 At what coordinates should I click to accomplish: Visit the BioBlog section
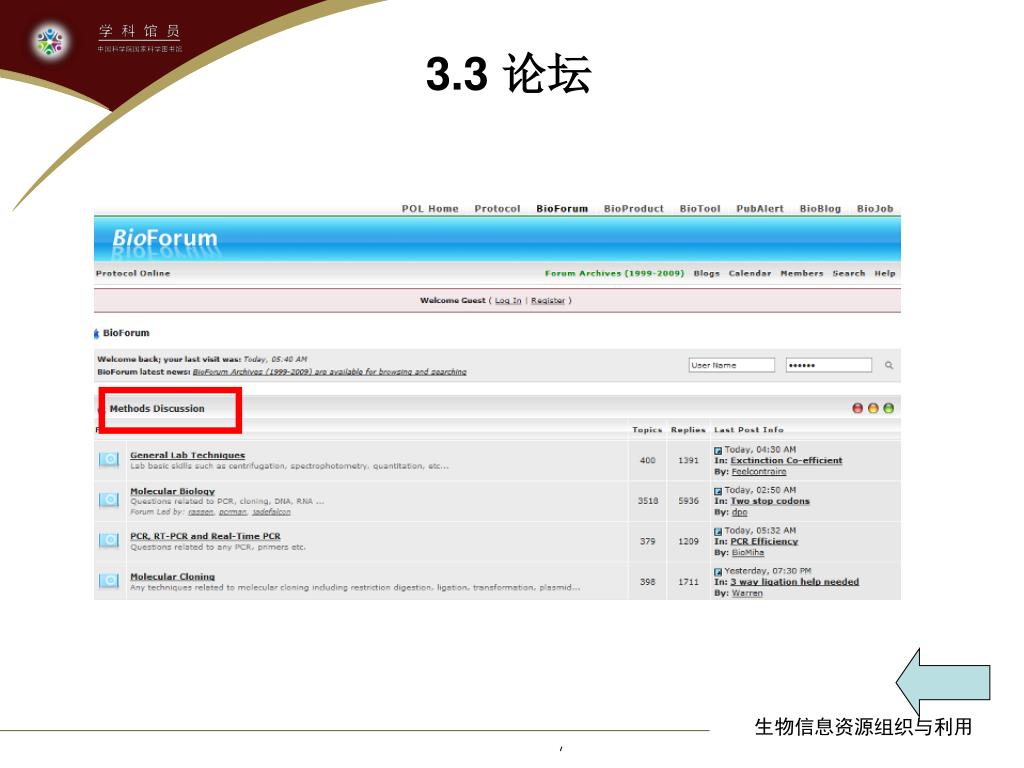click(x=820, y=208)
